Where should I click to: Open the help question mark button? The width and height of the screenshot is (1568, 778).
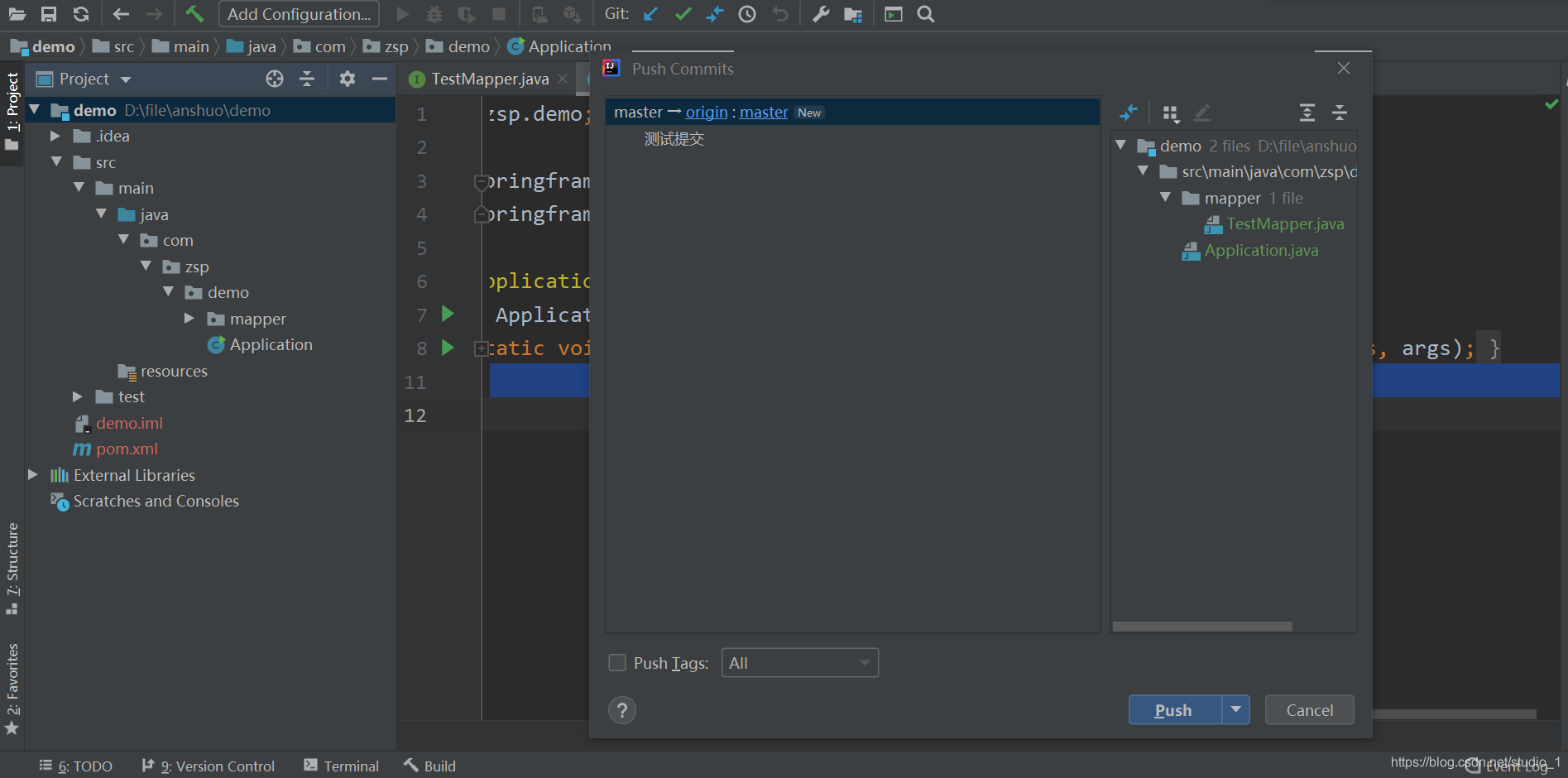[x=622, y=710]
